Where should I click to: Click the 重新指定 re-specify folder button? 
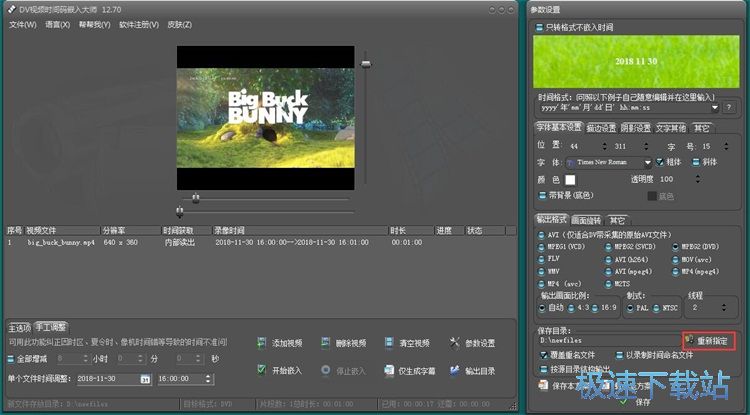[x=709, y=340]
